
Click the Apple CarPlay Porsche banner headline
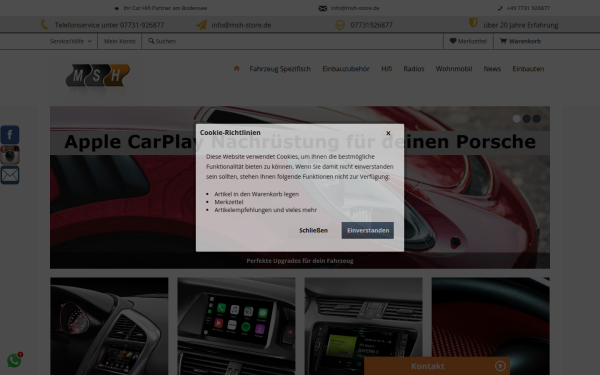coord(300,142)
